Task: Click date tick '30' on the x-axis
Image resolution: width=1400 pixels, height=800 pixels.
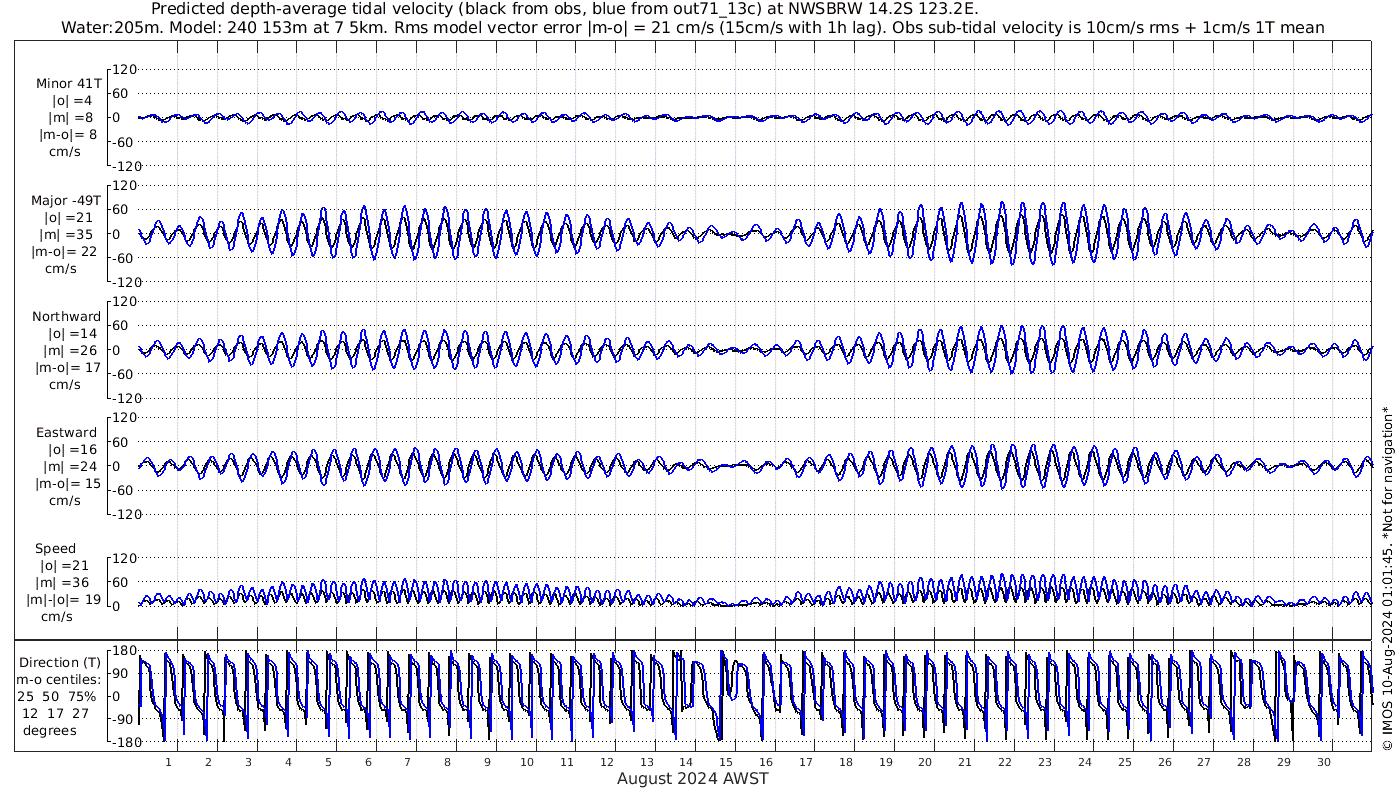Action: 1324,762
